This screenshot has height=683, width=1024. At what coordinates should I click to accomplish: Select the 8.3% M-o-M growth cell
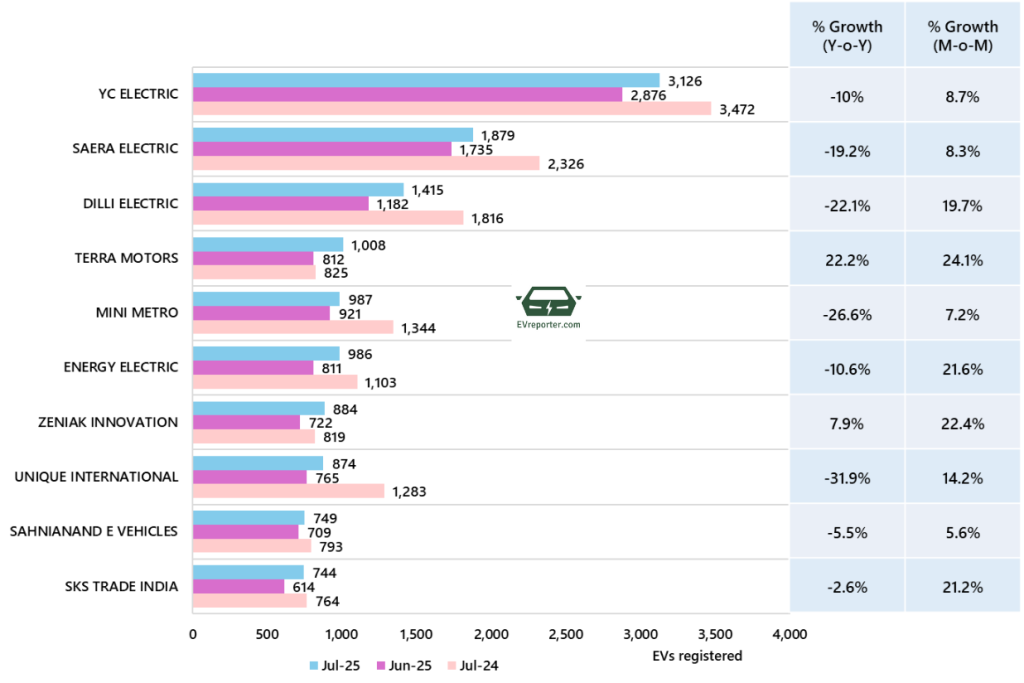pyautogui.click(x=963, y=151)
